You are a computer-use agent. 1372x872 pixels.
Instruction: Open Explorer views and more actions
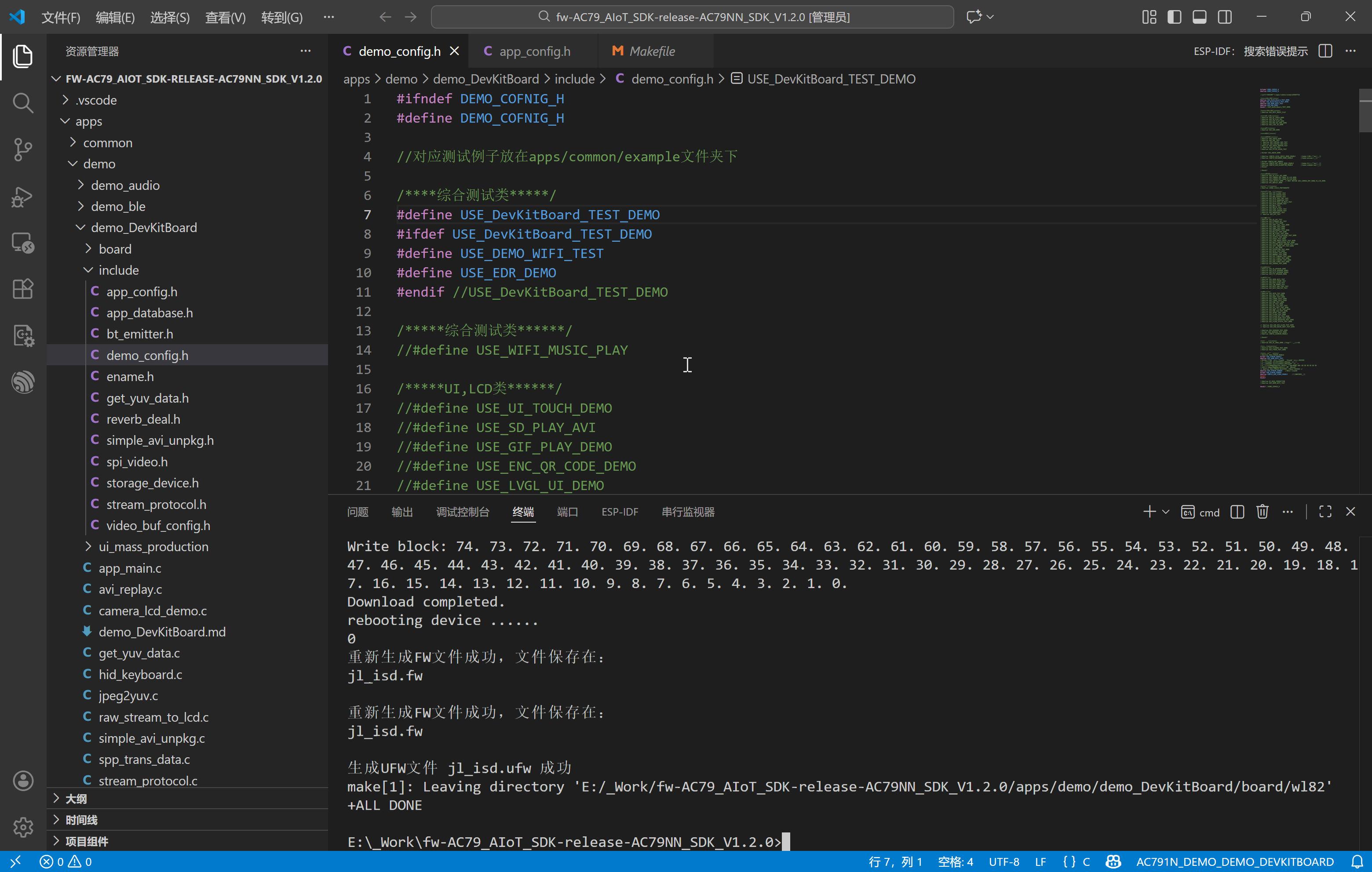pyautogui.click(x=305, y=51)
